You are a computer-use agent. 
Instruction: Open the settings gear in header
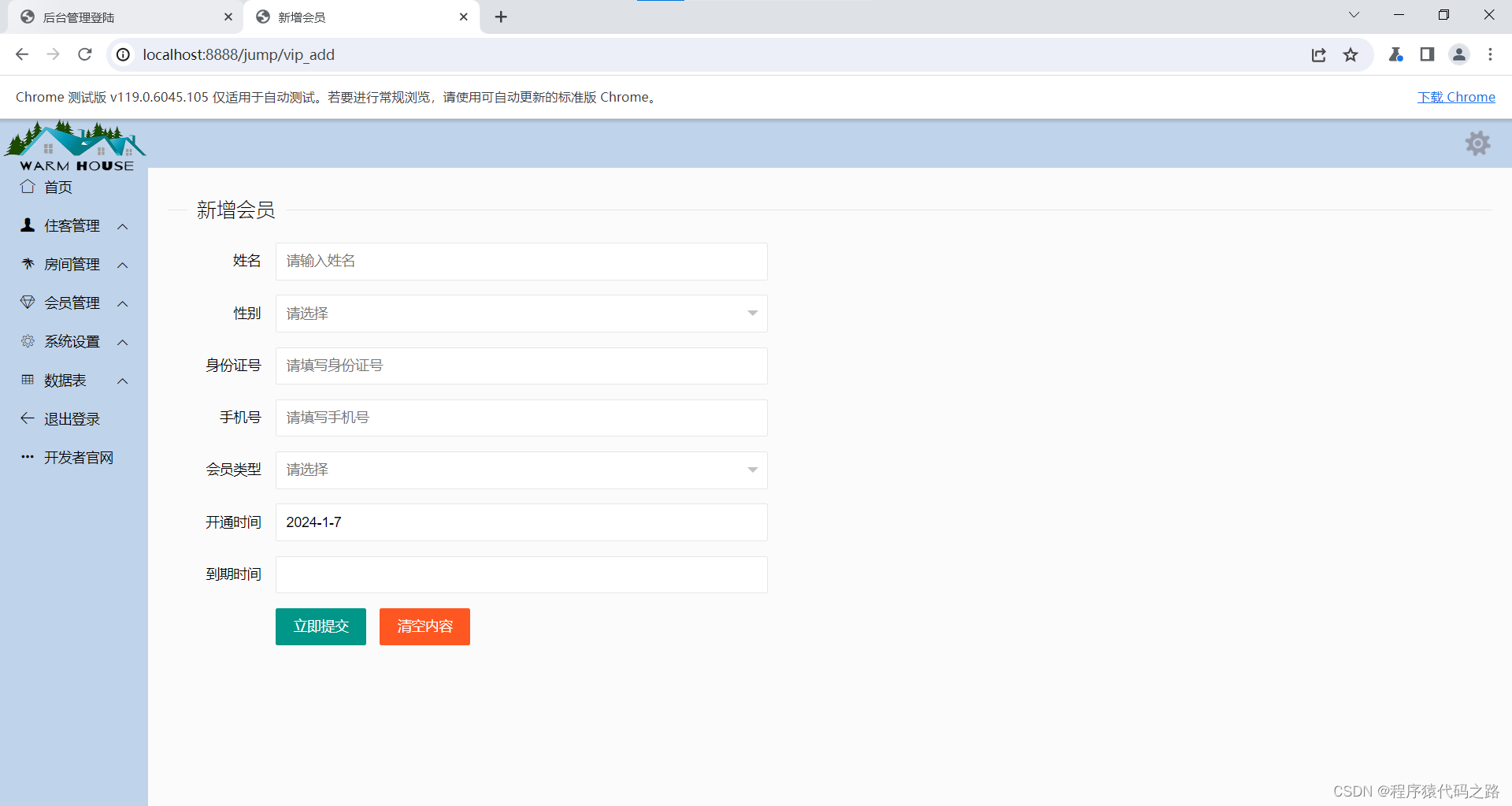[1477, 143]
